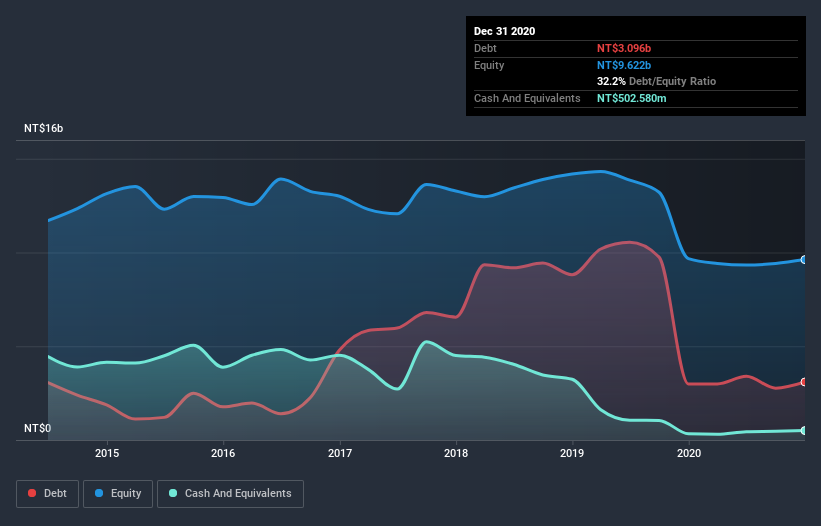Click the Debt label in tooltip

pyautogui.click(x=485, y=48)
